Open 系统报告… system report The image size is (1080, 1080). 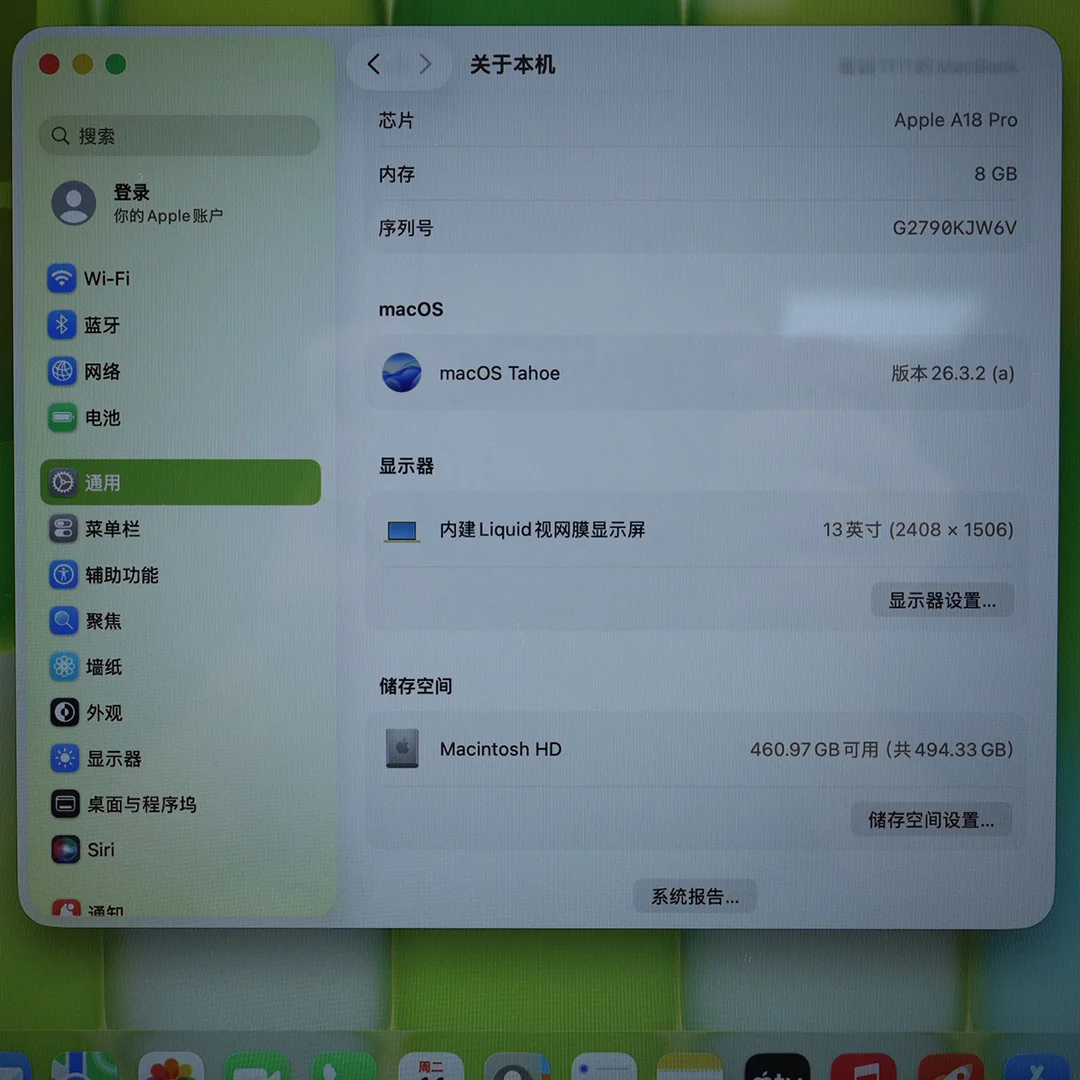click(x=695, y=896)
